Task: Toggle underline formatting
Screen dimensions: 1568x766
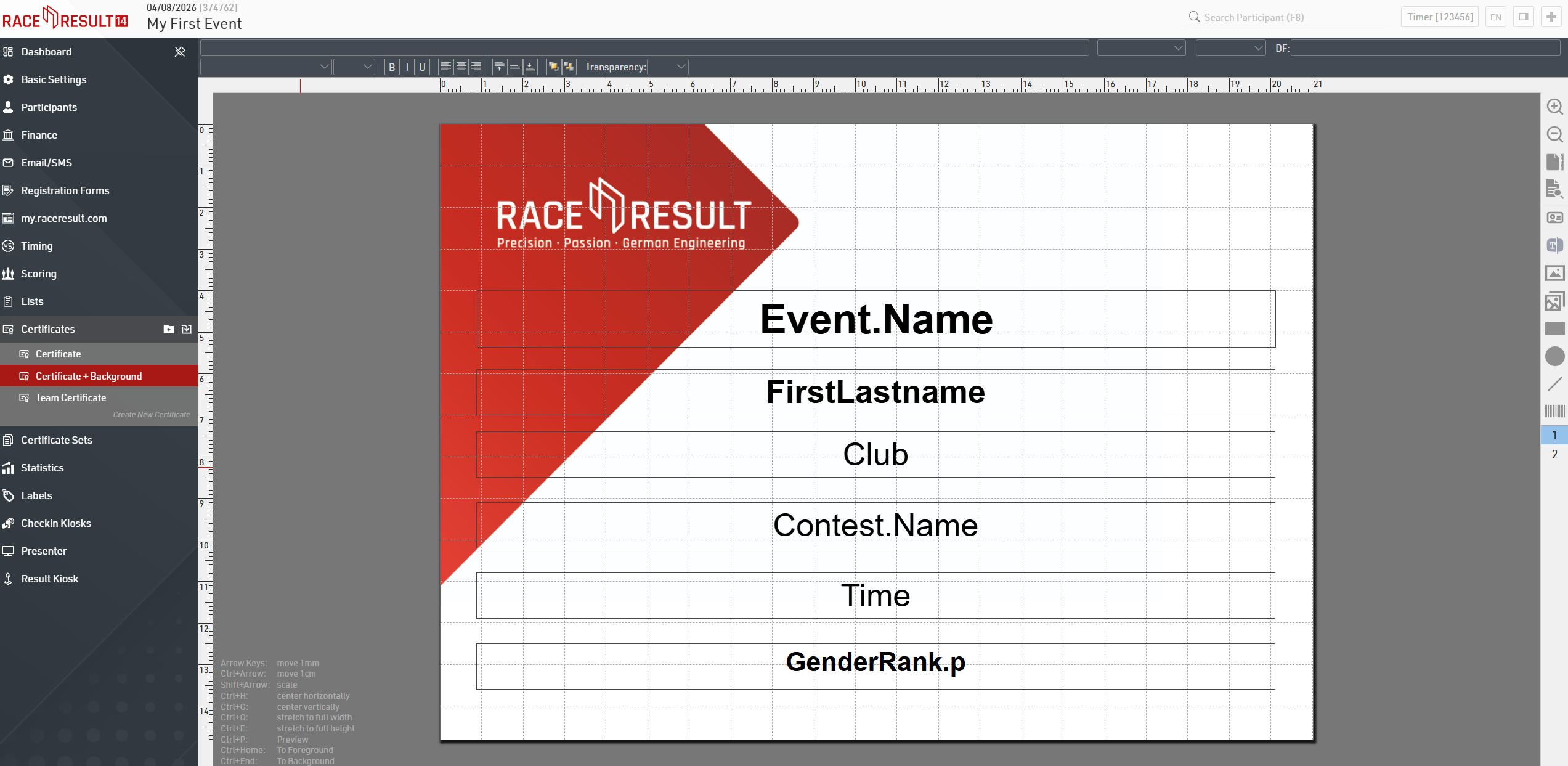Action: pos(422,67)
